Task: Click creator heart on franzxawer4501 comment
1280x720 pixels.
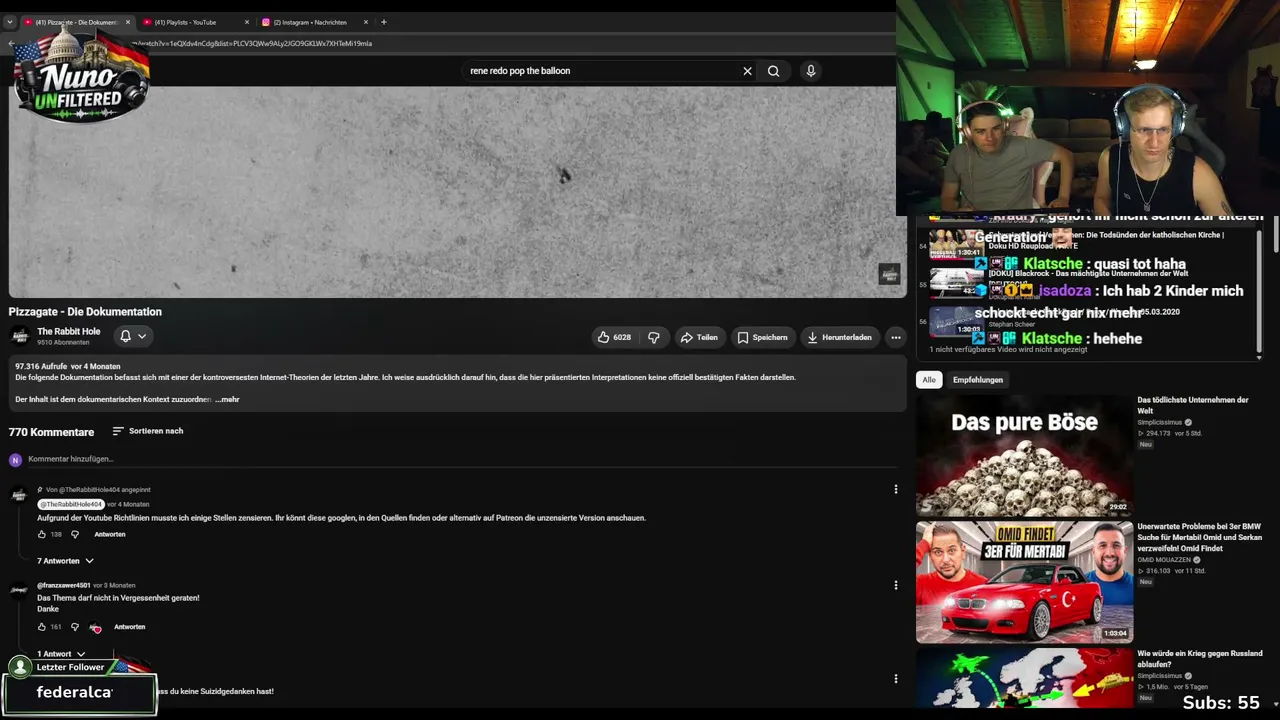Action: coord(95,627)
